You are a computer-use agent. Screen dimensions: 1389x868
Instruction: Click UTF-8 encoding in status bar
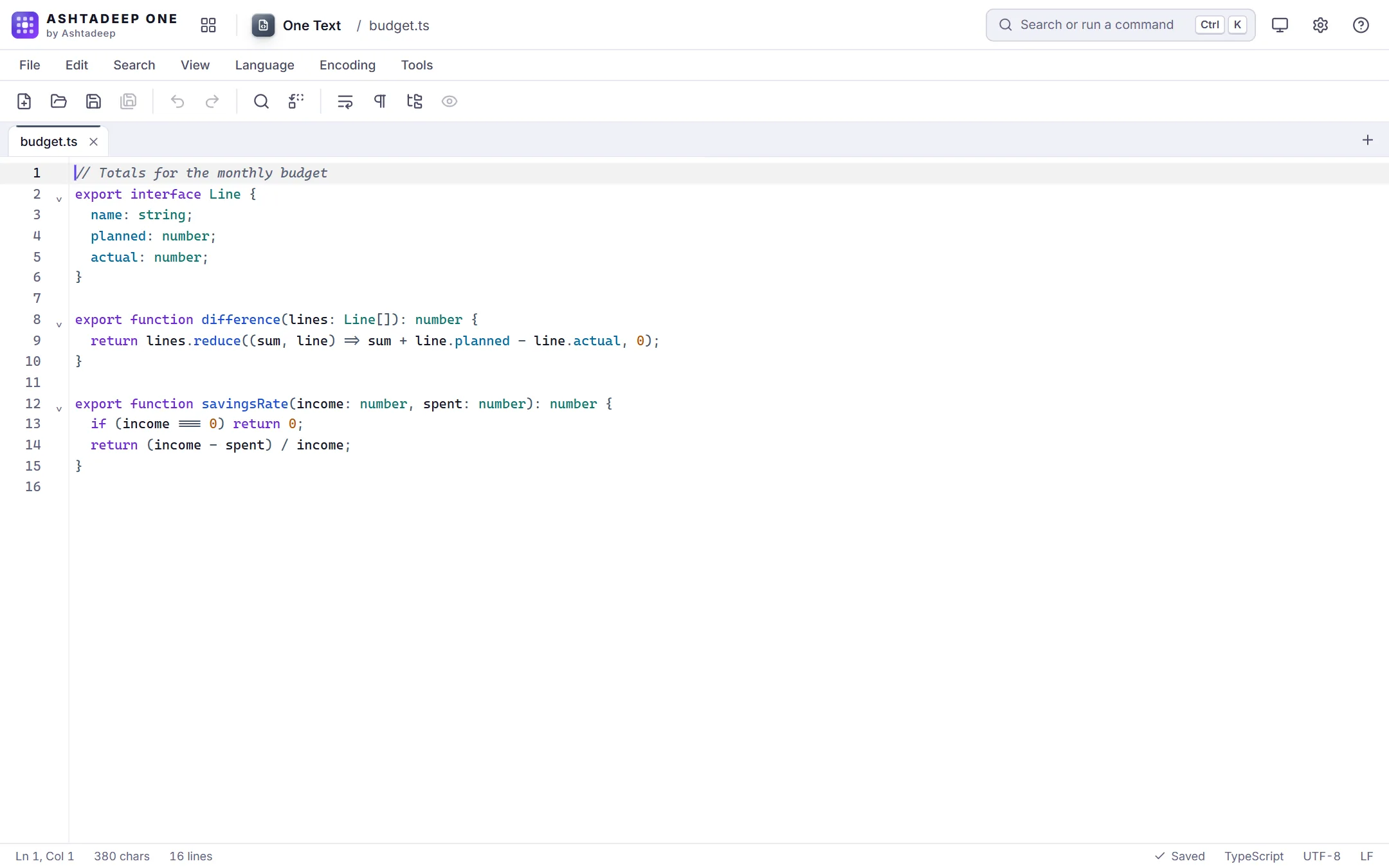tap(1321, 856)
